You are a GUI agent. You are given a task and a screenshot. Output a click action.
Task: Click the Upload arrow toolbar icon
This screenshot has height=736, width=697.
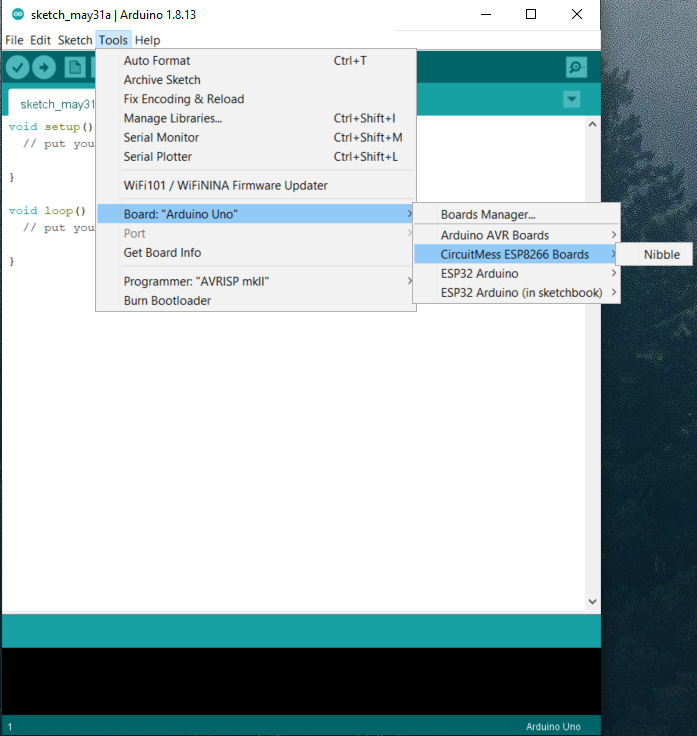coord(44,68)
